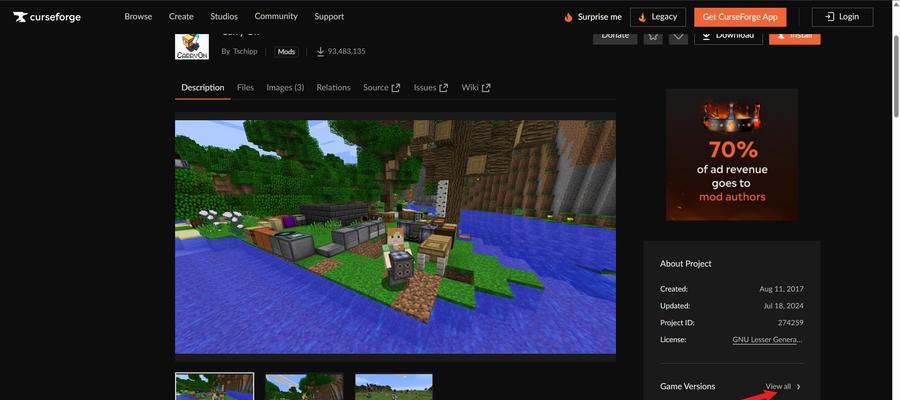The height and width of the screenshot is (400, 900).
Task: Open the Create menu
Action: tap(181, 17)
